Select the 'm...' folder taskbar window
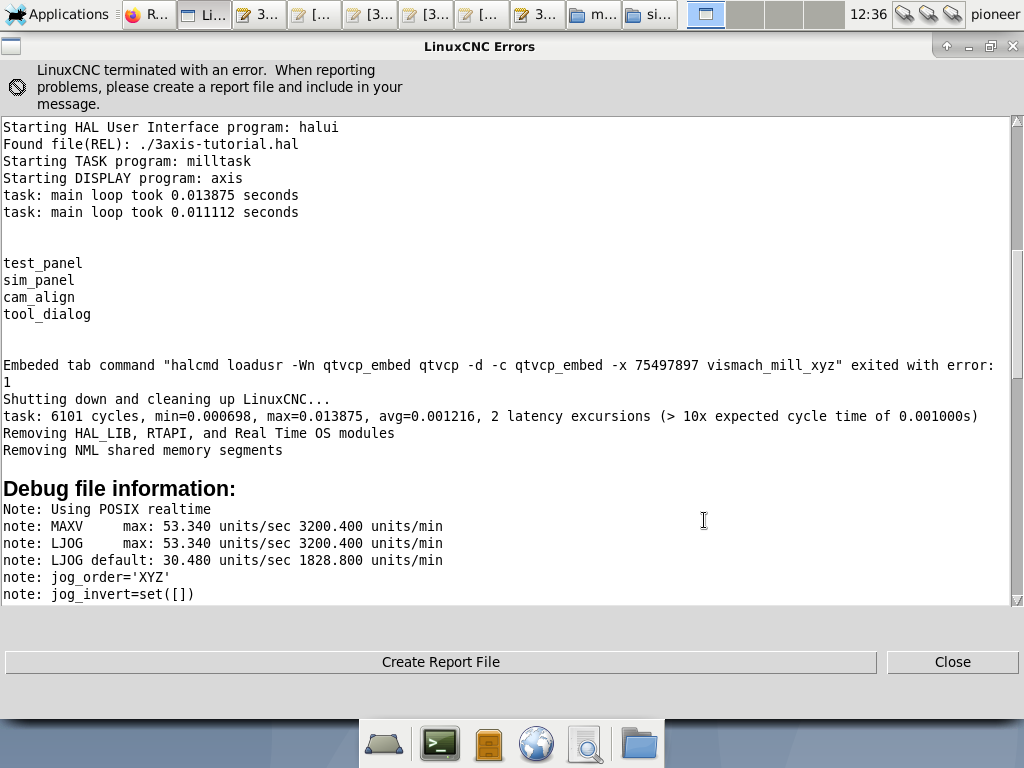The height and width of the screenshot is (768, 1024). [593, 15]
